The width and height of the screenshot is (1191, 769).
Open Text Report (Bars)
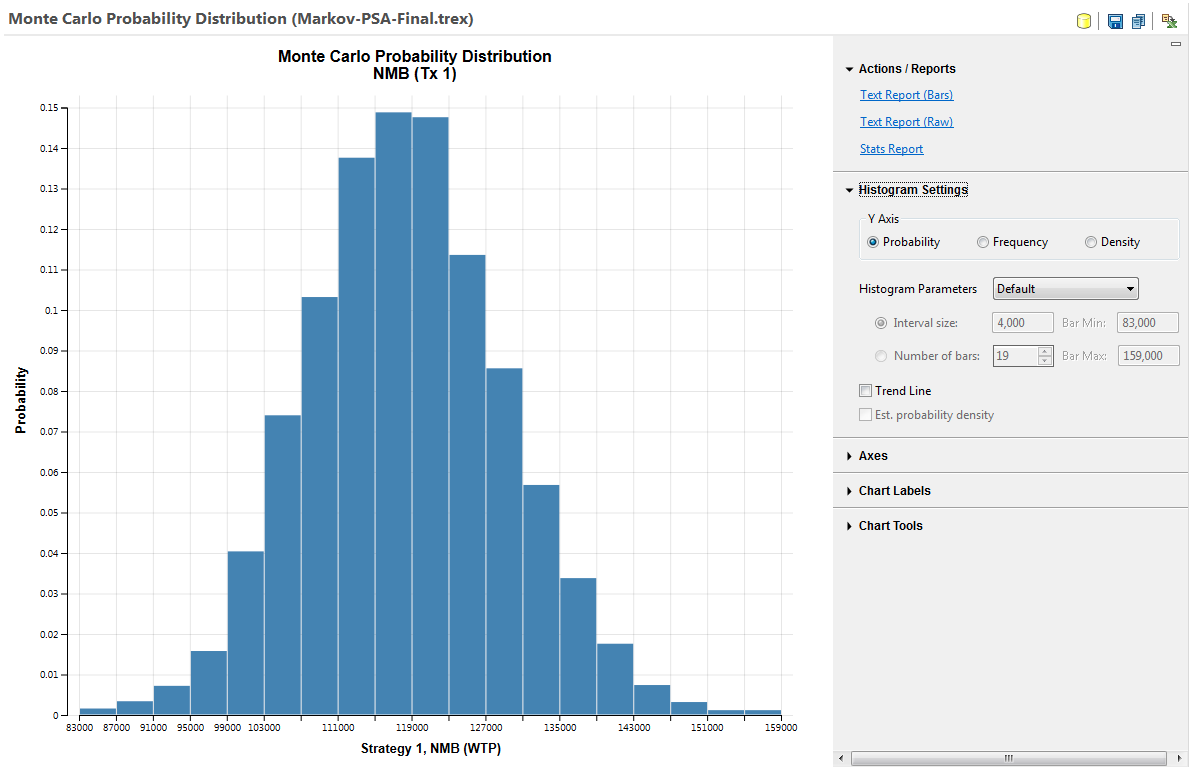coord(906,94)
